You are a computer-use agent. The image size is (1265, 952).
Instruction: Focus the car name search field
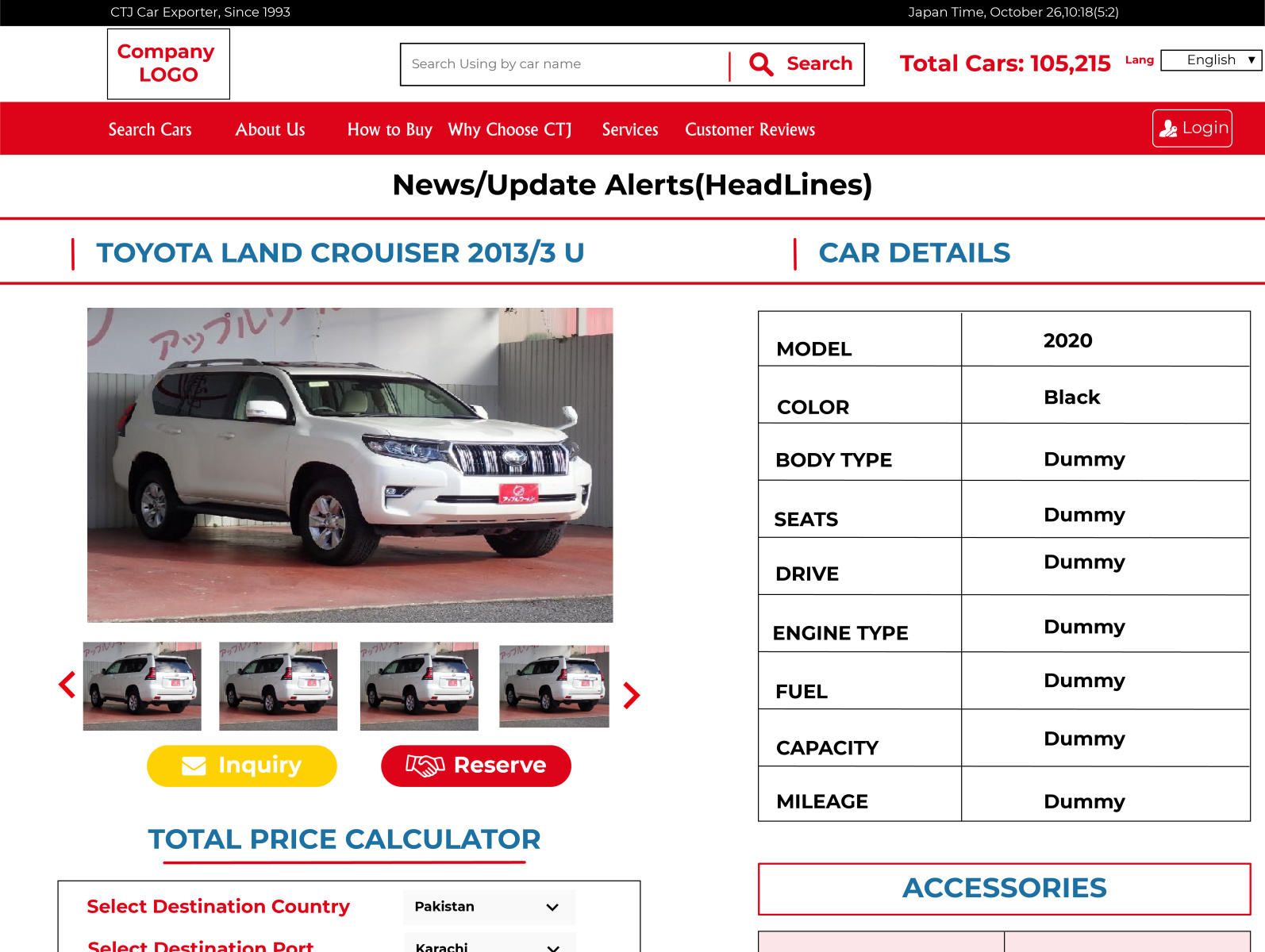pos(565,64)
